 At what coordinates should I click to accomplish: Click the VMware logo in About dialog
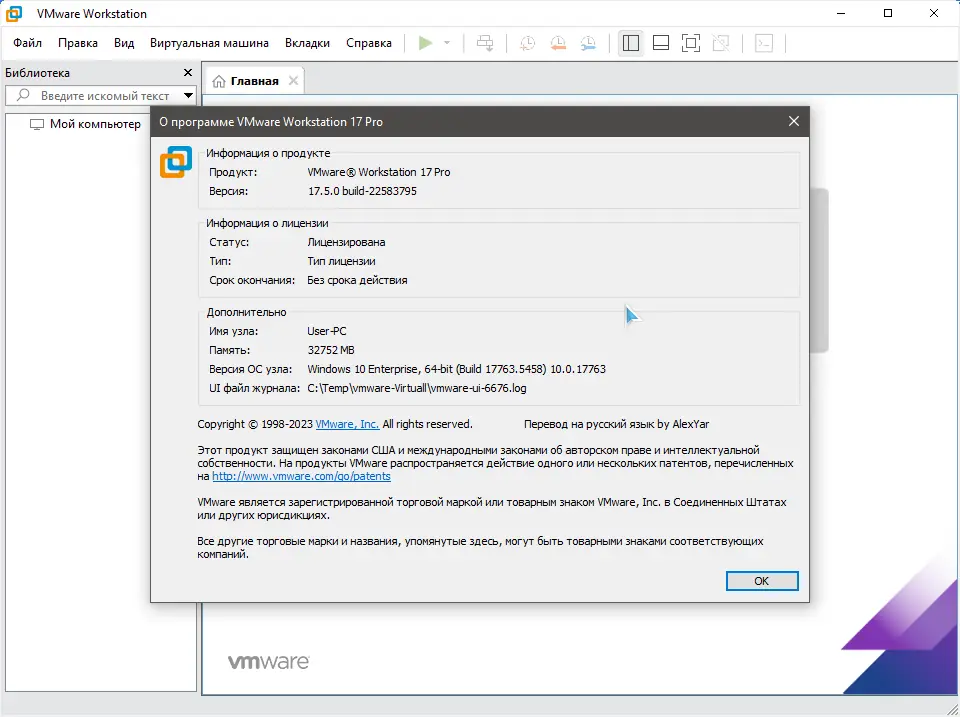[x=176, y=162]
